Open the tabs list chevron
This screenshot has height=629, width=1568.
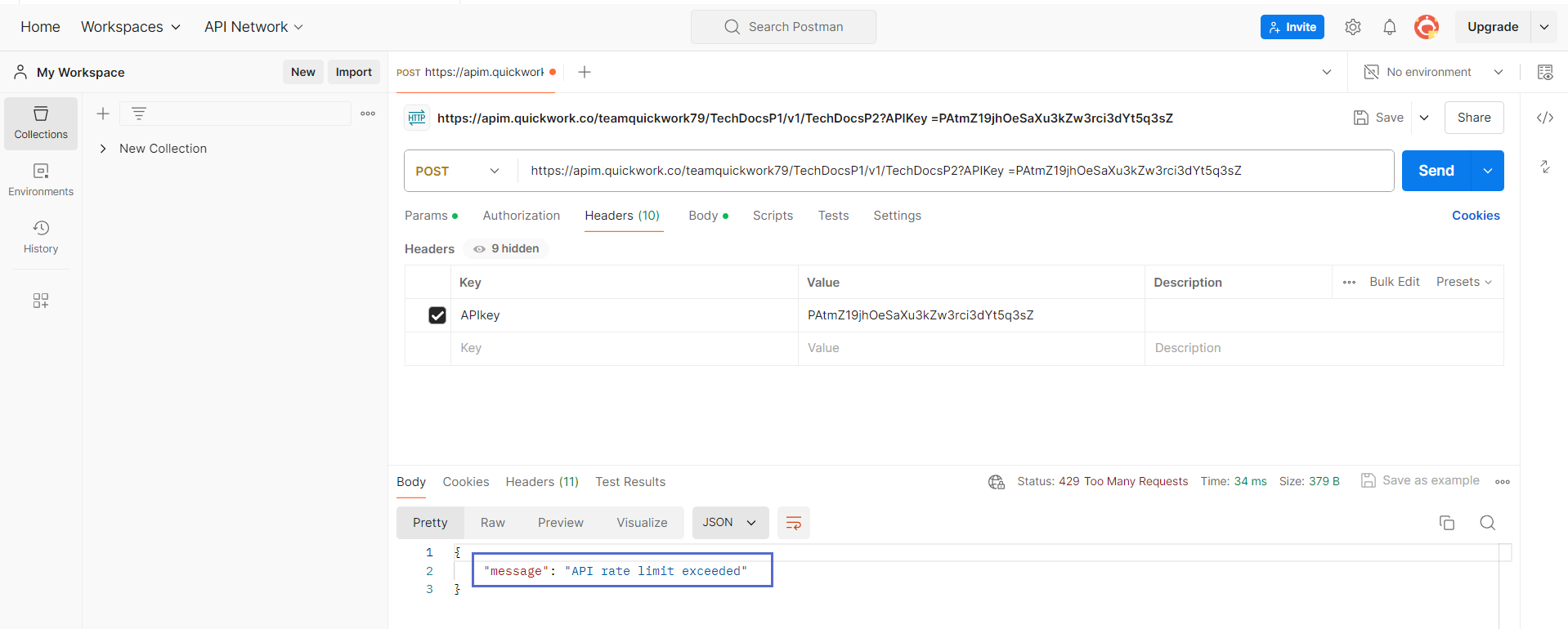[x=1327, y=72]
